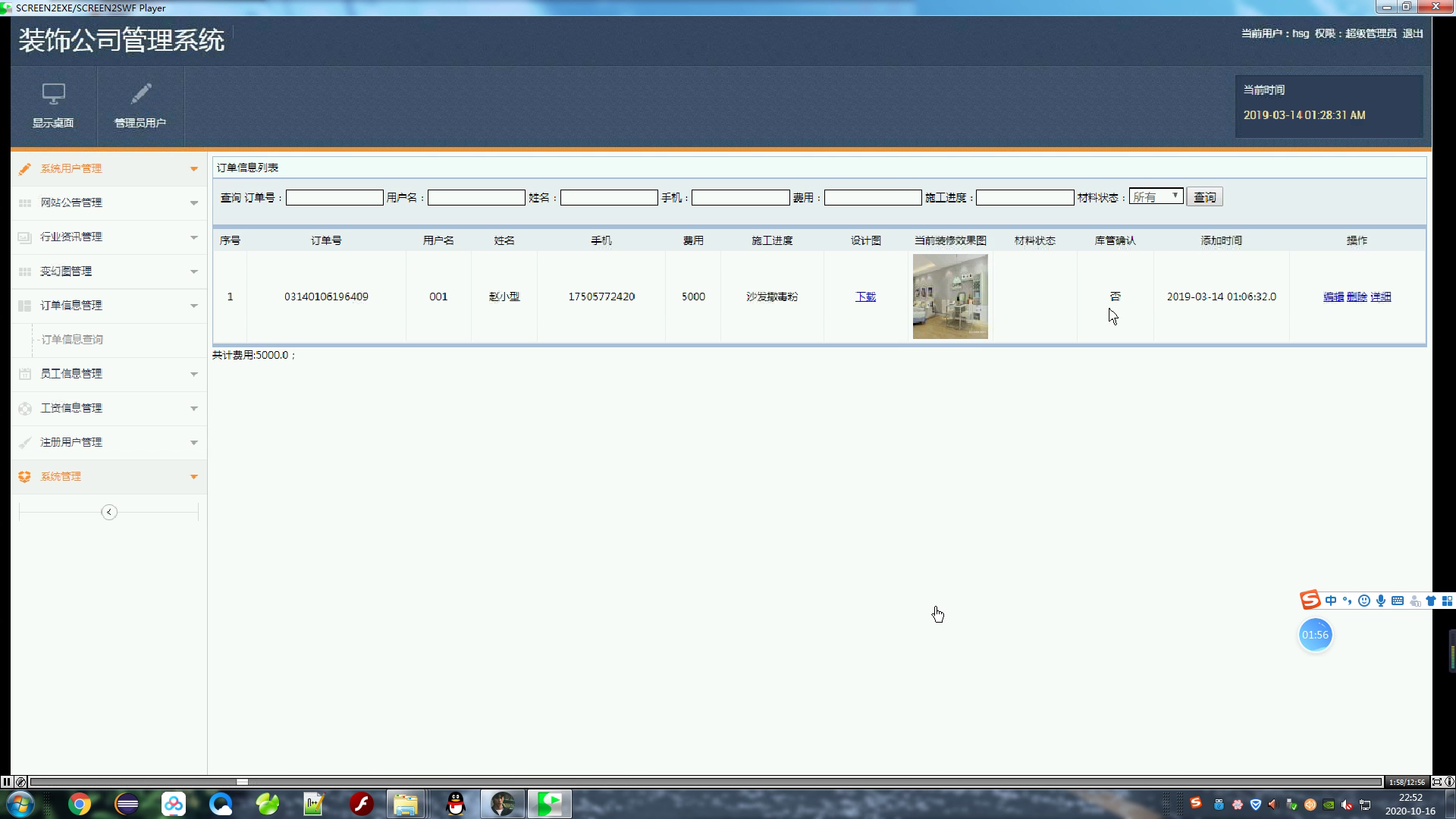This screenshot has height=819, width=1456.
Task: Collapse the sidebar with the circular arrow
Action: pos(109,512)
